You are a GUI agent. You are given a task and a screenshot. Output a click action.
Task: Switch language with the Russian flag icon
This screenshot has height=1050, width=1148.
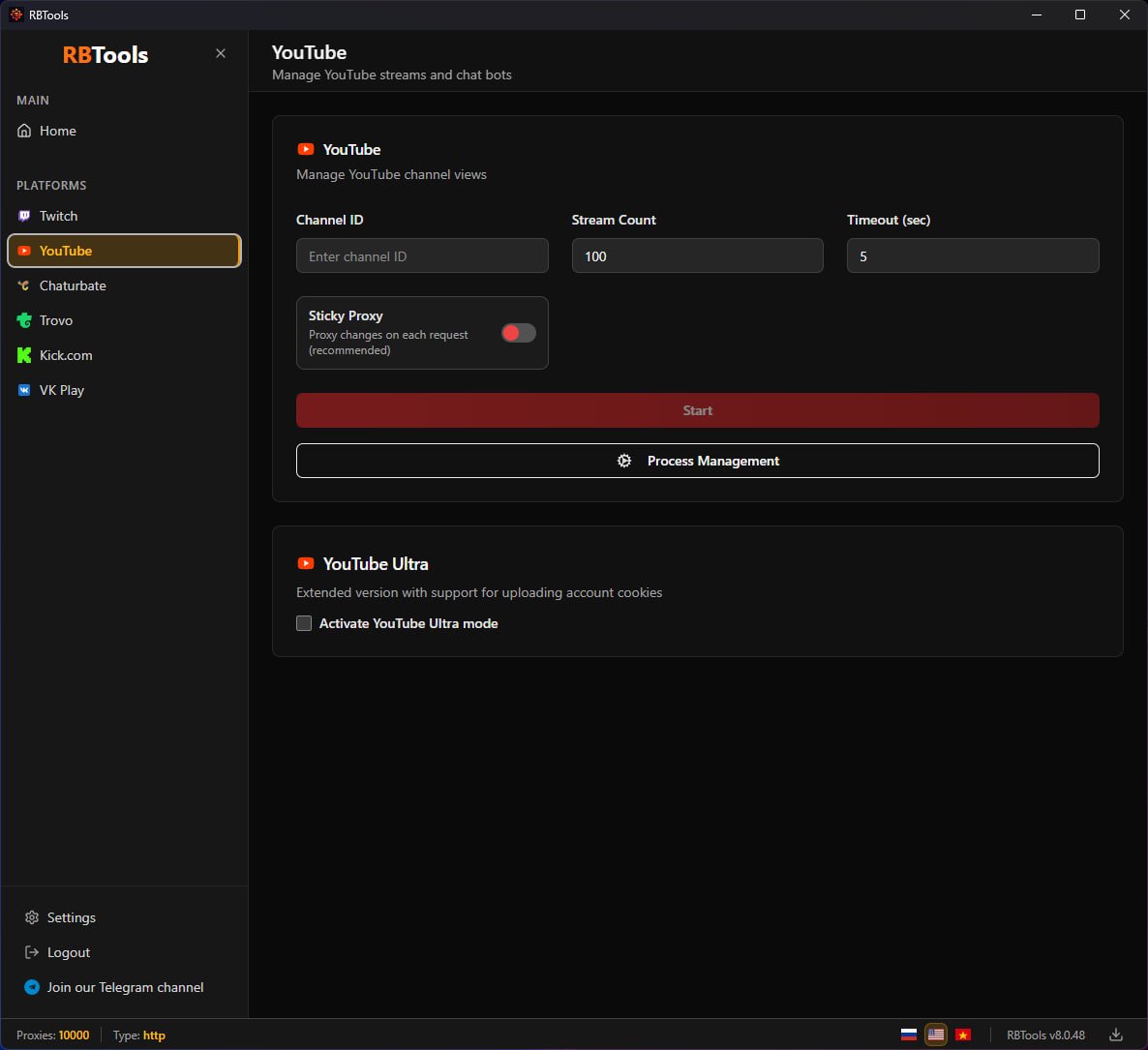tap(908, 1035)
